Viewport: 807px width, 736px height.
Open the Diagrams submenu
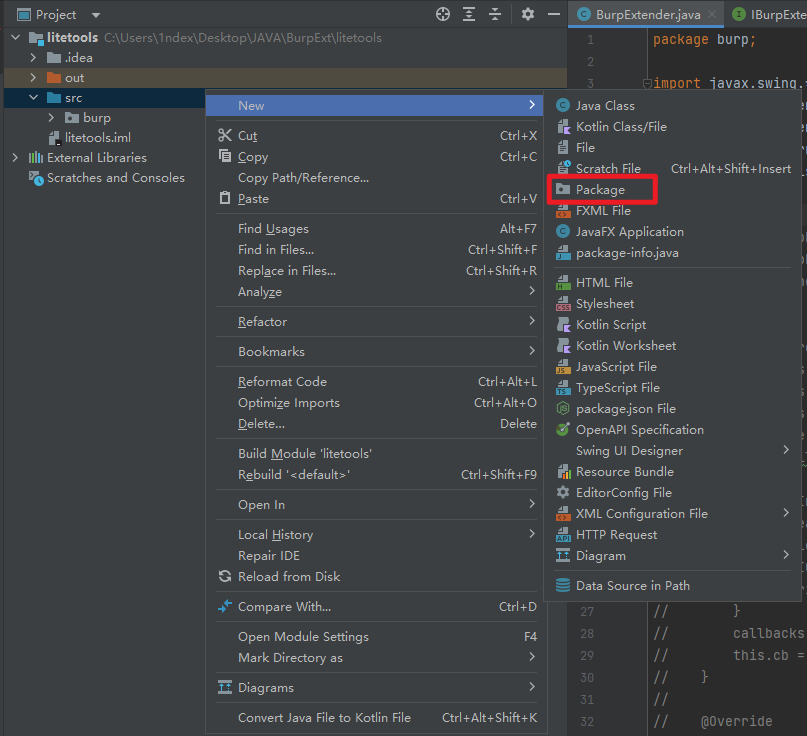point(377,688)
